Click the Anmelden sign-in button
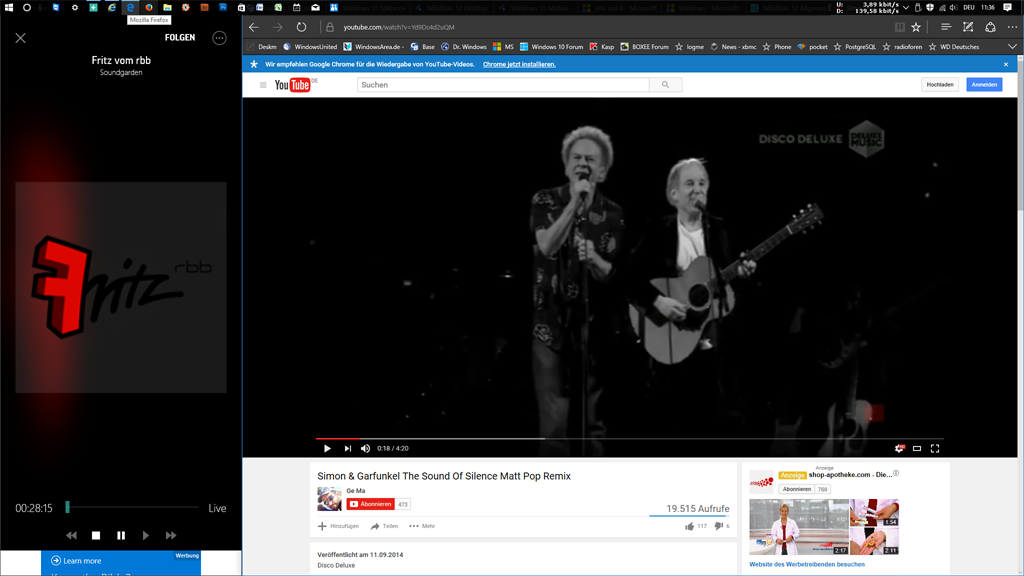This screenshot has height=576, width=1024. pyautogui.click(x=984, y=85)
